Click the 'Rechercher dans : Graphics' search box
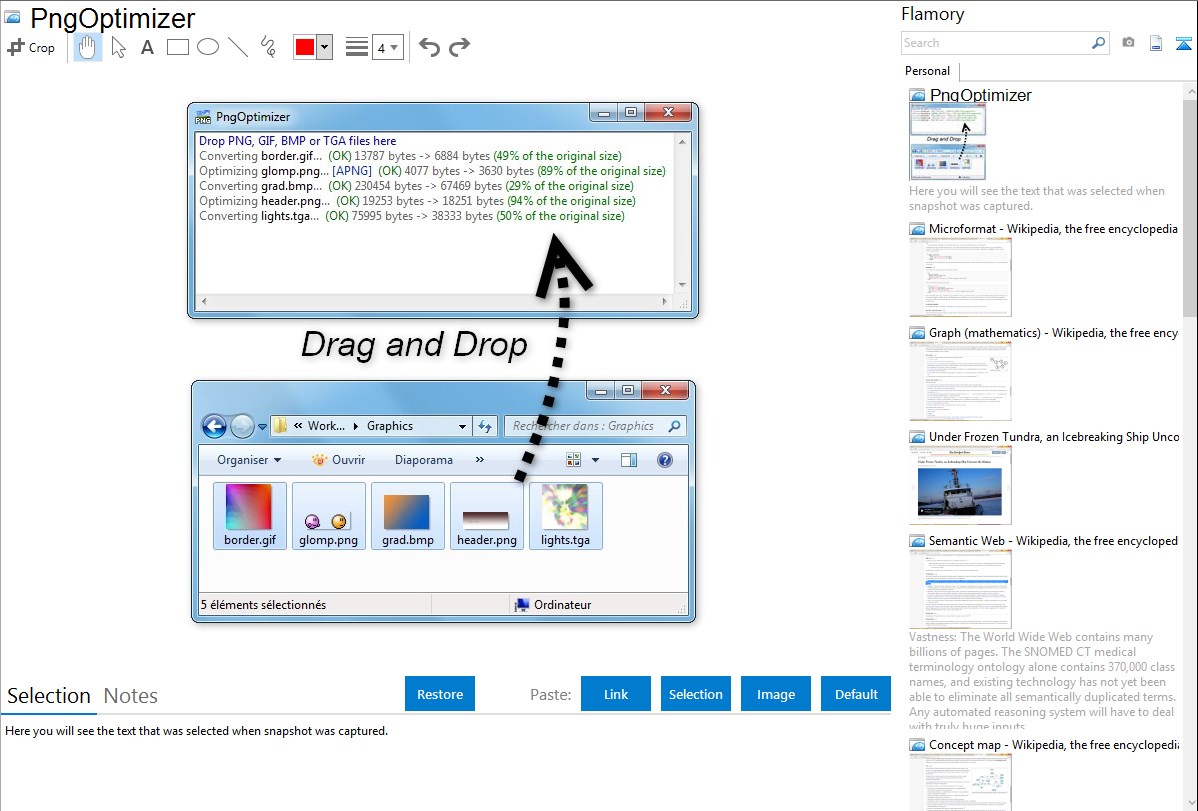1198x811 pixels. 594,427
